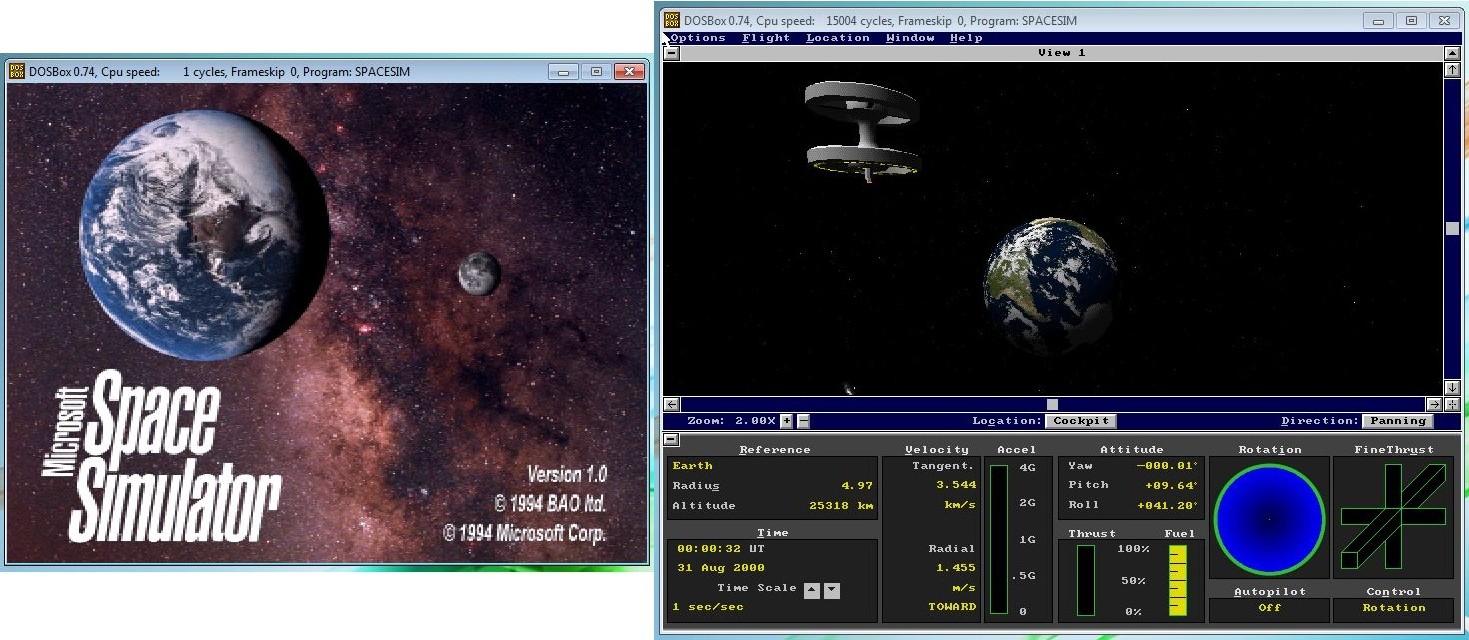Image resolution: width=1469 pixels, height=640 pixels.
Task: Click radial velocity value 1.455
Action: coord(957,568)
